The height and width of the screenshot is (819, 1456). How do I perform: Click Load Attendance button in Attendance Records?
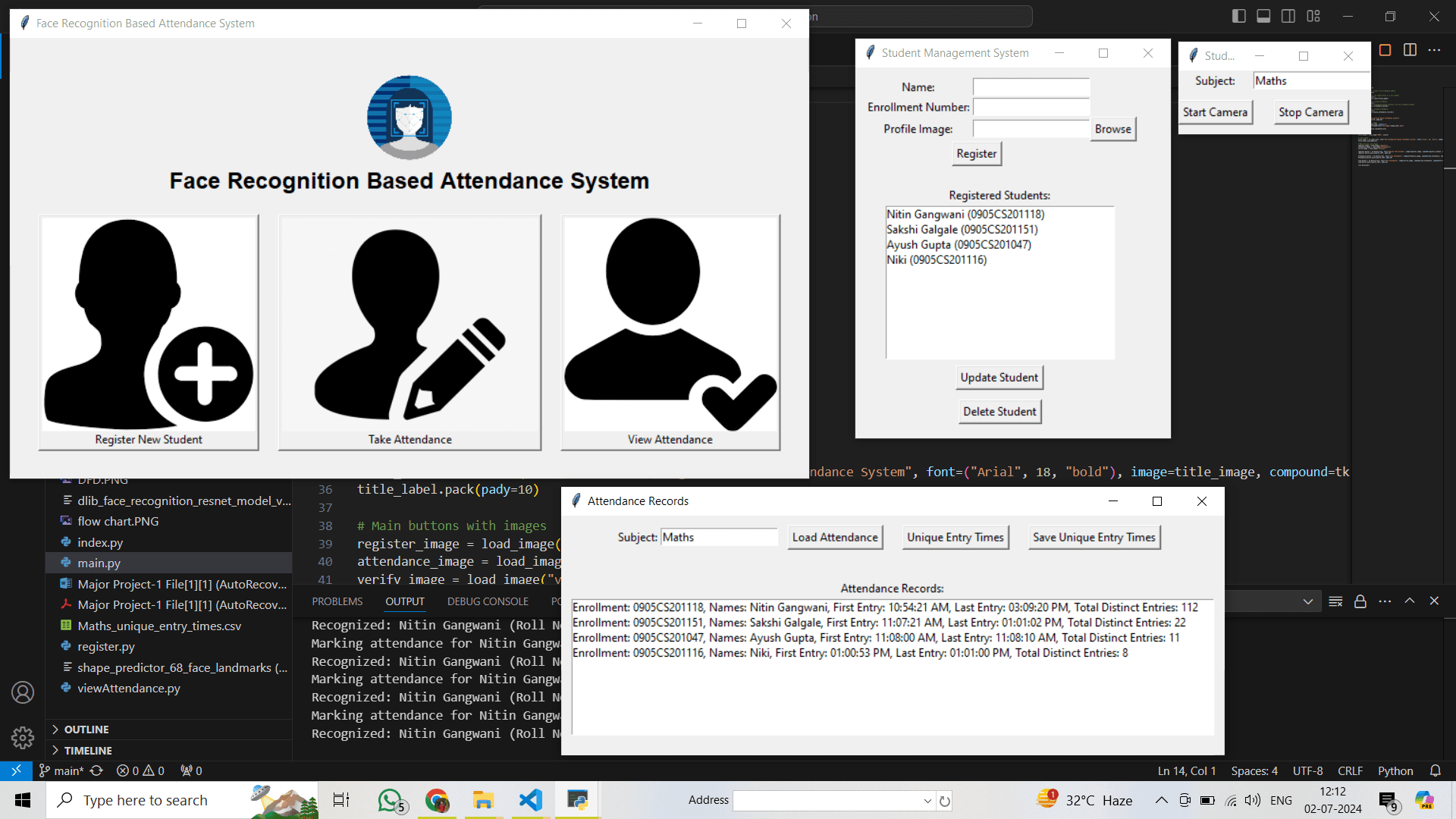(834, 537)
